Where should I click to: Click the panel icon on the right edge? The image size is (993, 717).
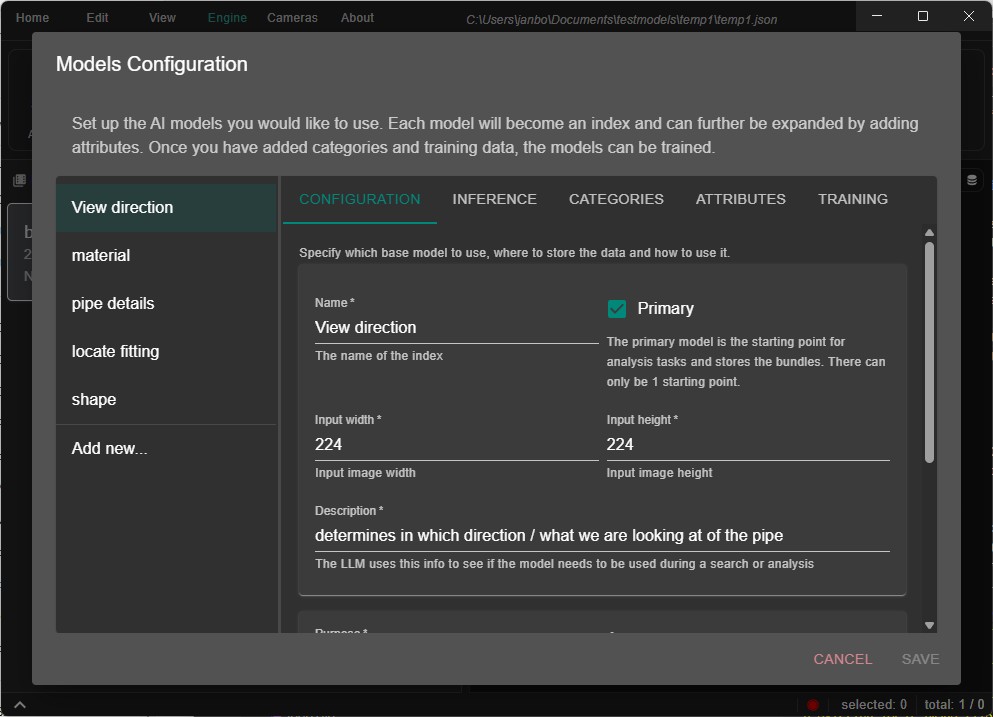[x=970, y=179]
